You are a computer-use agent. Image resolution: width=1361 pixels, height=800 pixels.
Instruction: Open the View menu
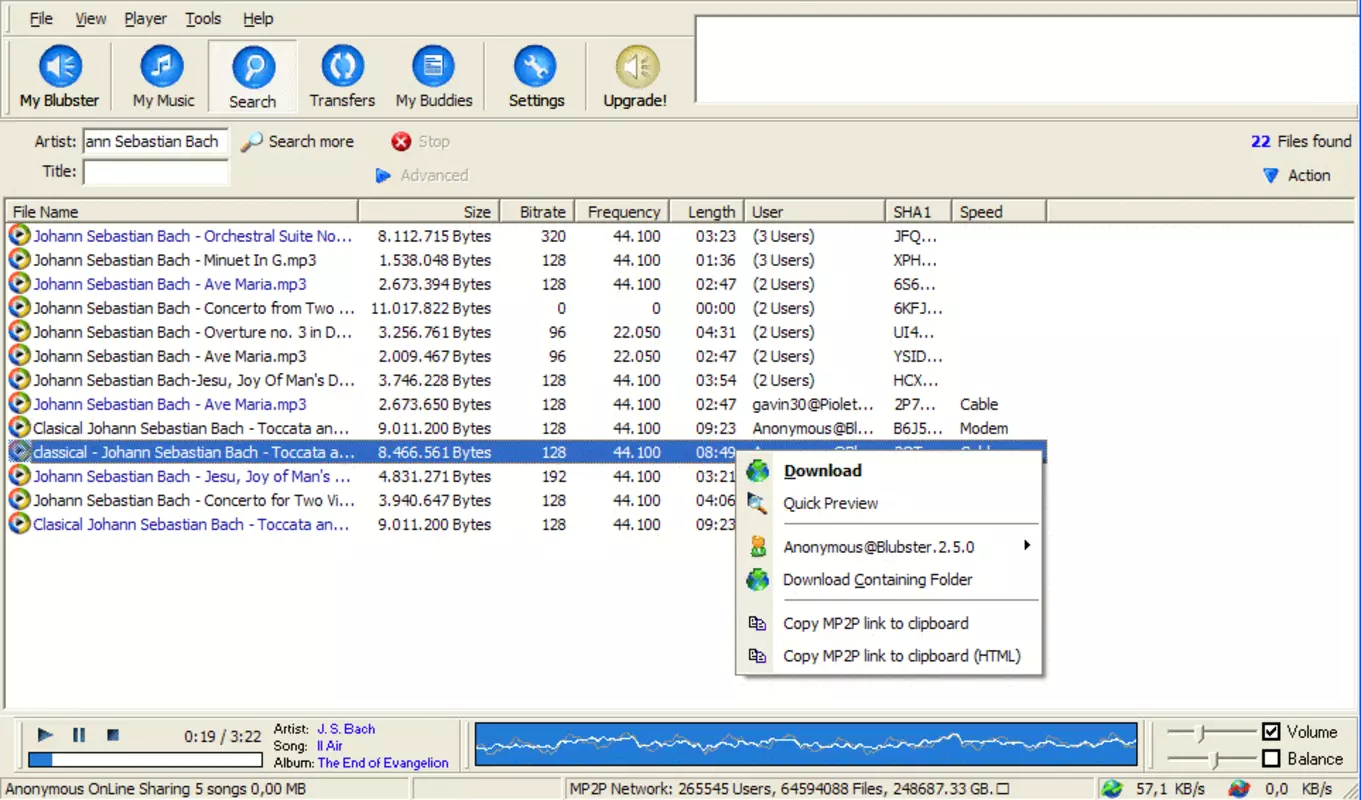coord(91,19)
